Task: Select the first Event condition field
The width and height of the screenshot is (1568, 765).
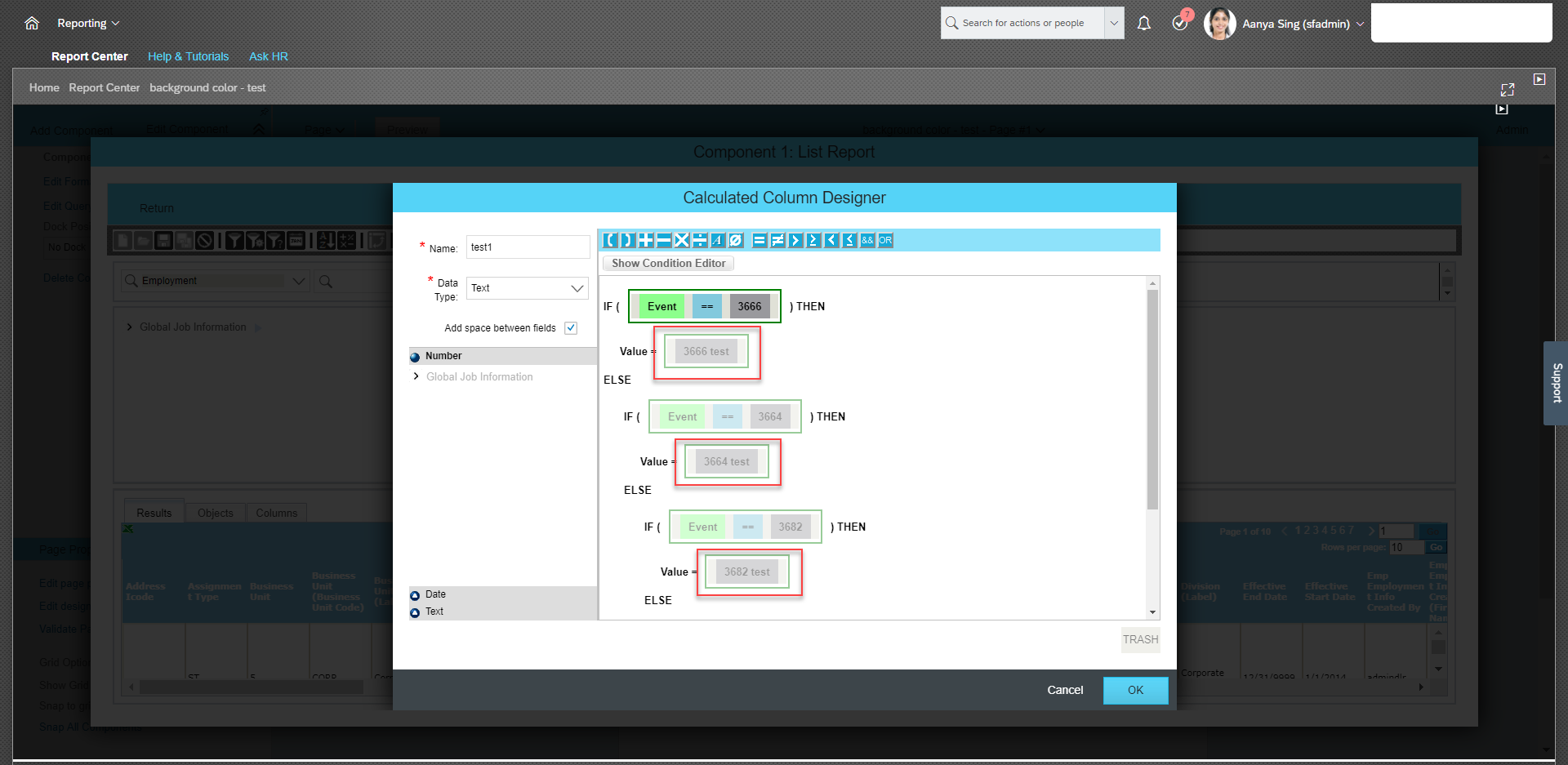Action: pyautogui.click(x=661, y=306)
